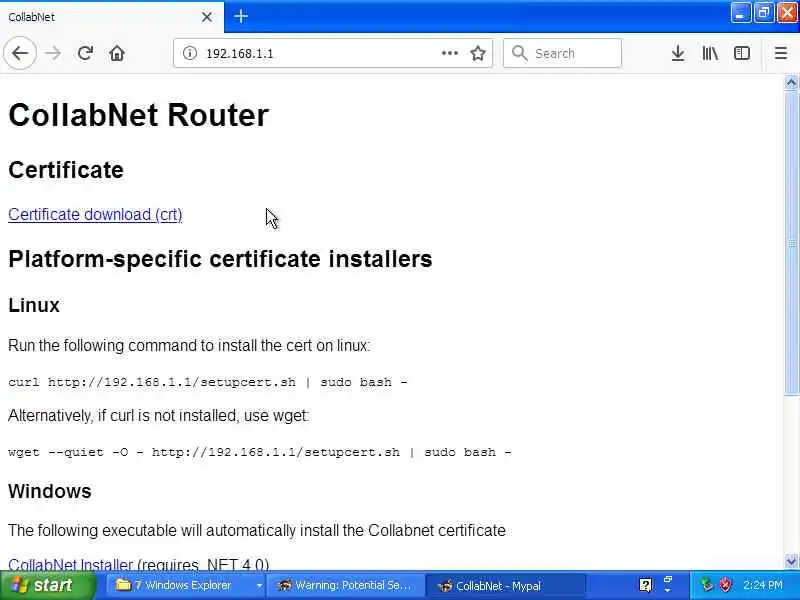Open the downloads panel
800x600 pixels.
[678, 53]
